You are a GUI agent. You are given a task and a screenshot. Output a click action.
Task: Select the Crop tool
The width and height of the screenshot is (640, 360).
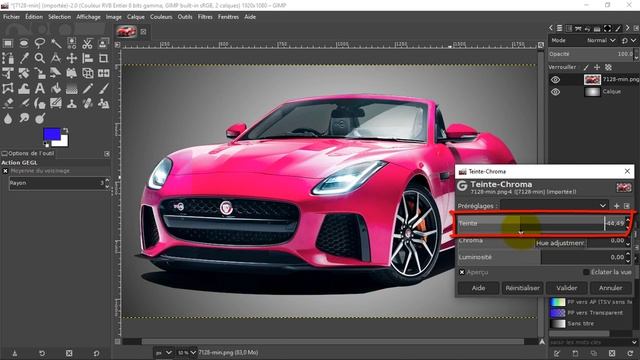pyautogui.click(x=103, y=58)
